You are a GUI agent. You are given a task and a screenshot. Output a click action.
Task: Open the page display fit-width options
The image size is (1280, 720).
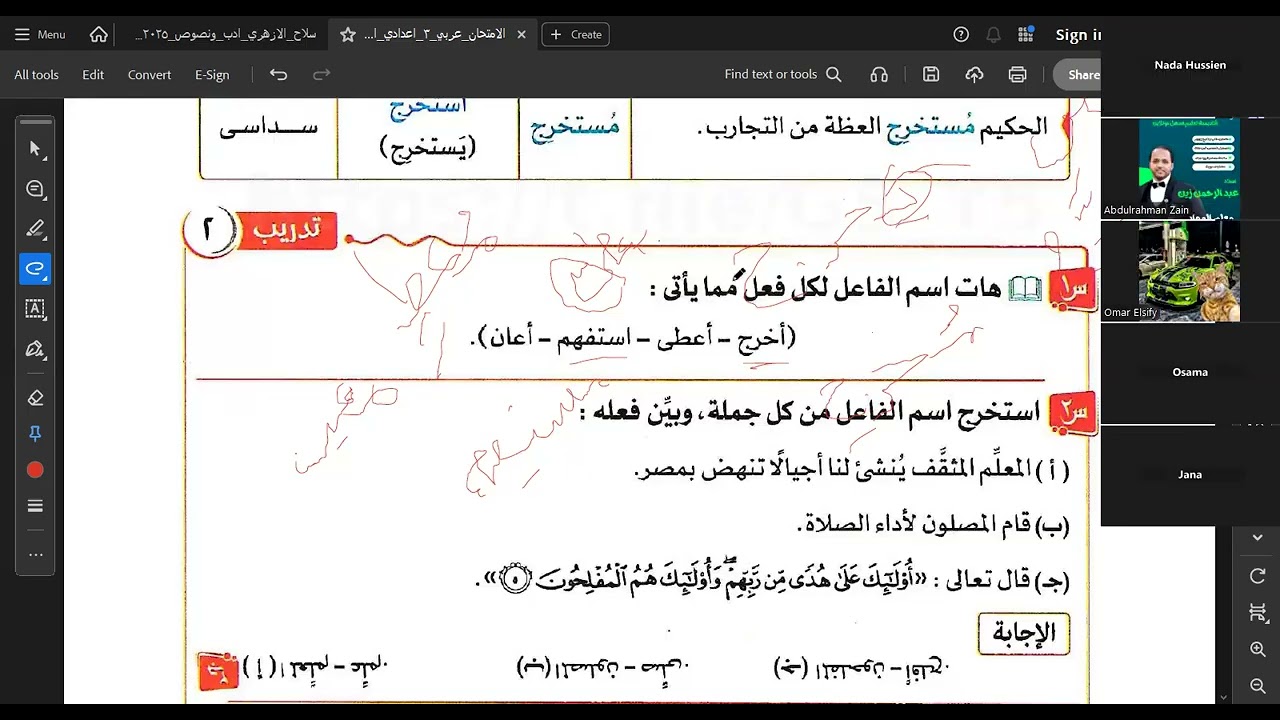[x=1258, y=612]
